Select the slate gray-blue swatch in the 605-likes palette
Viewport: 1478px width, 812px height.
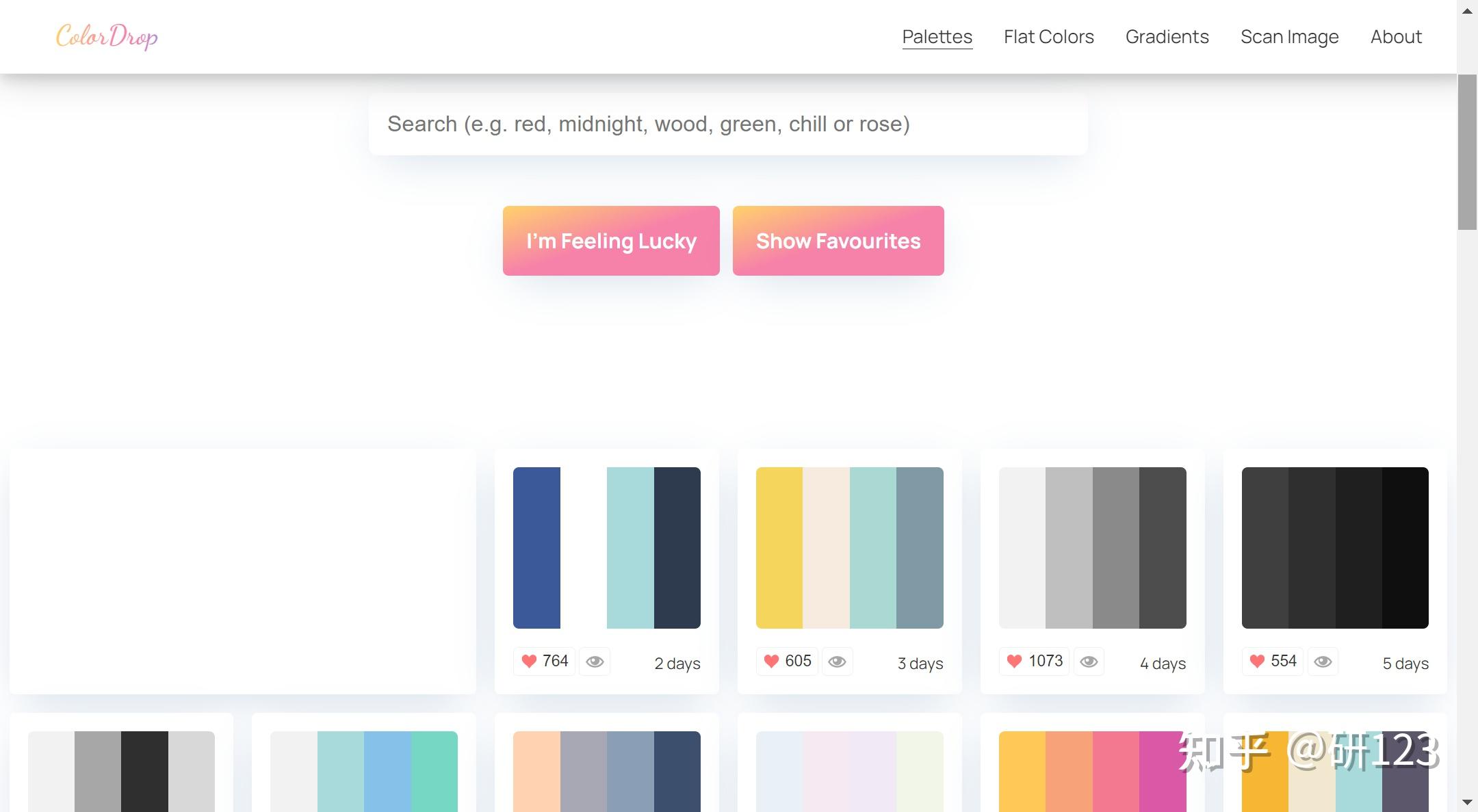(x=920, y=548)
